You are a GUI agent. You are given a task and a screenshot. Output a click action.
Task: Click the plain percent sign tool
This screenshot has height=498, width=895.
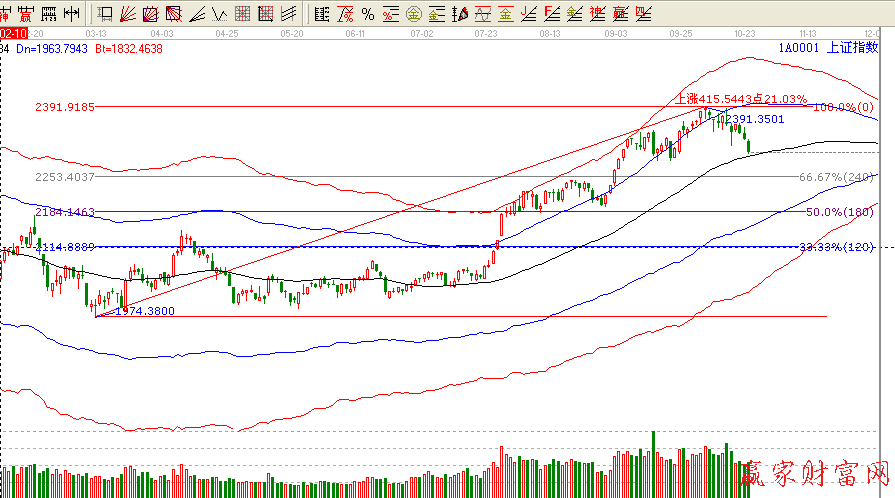368,13
